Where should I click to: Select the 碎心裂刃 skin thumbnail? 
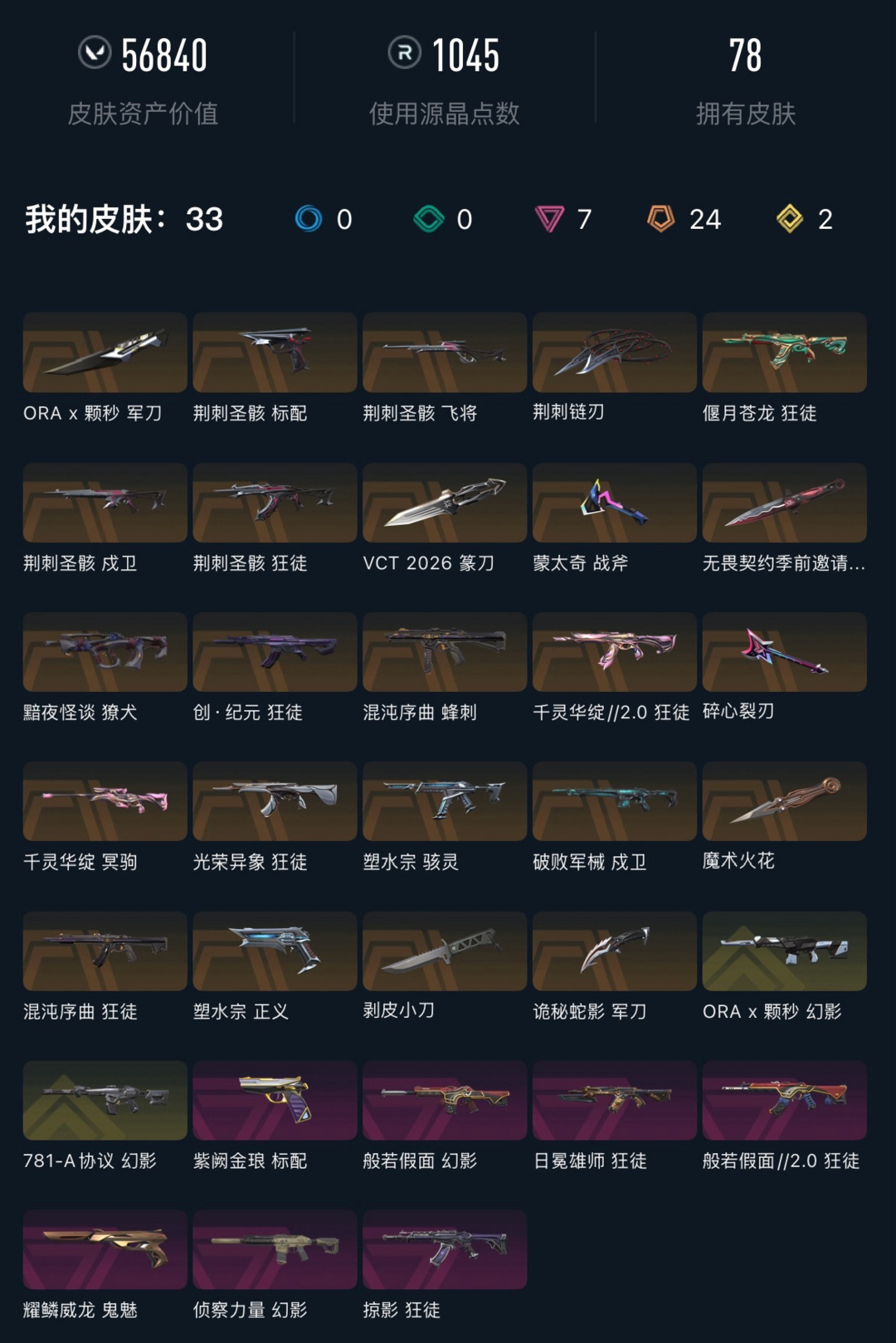[784, 652]
